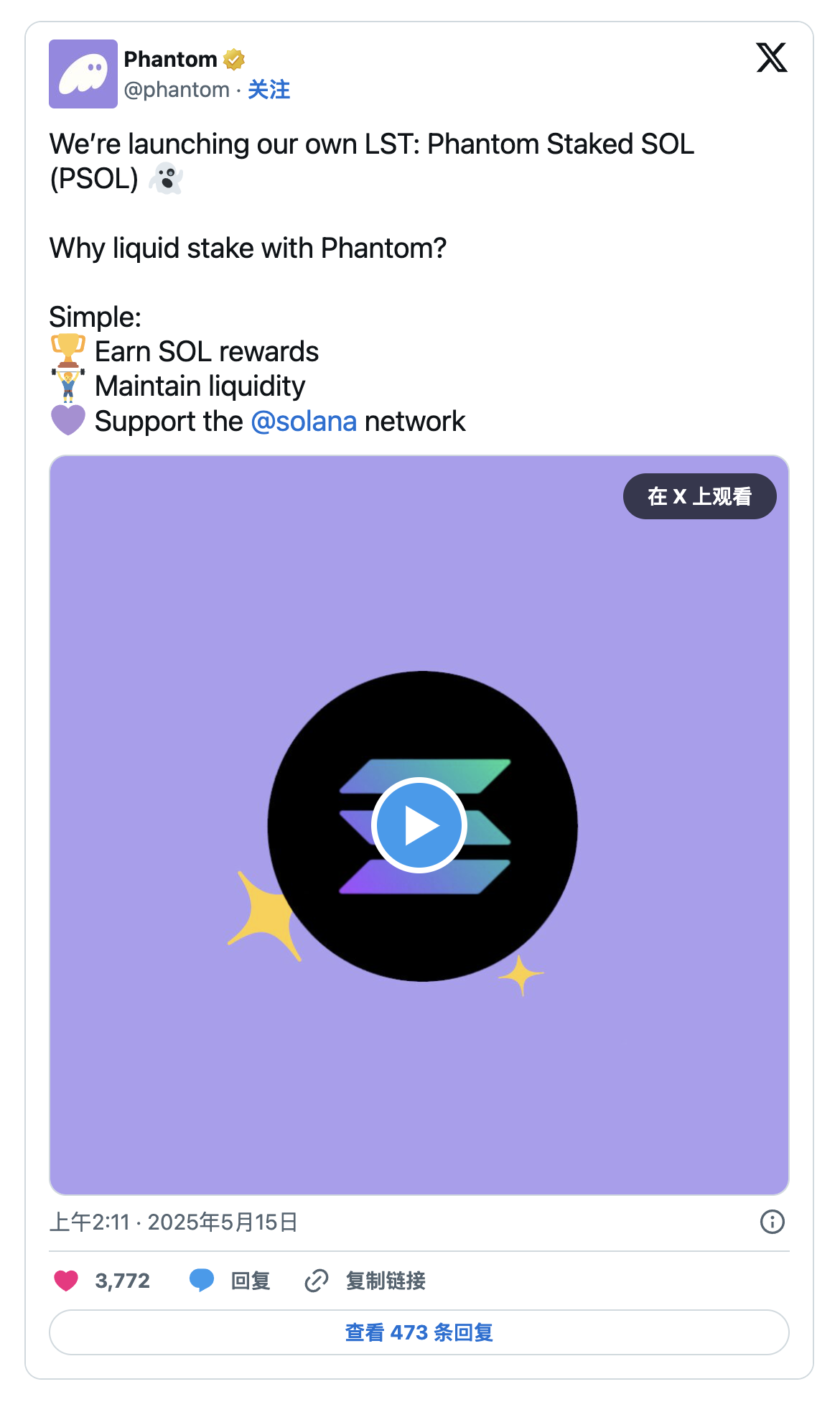The width and height of the screenshot is (840, 1402).
Task: Open the X logo in the corner
Action: [x=772, y=57]
